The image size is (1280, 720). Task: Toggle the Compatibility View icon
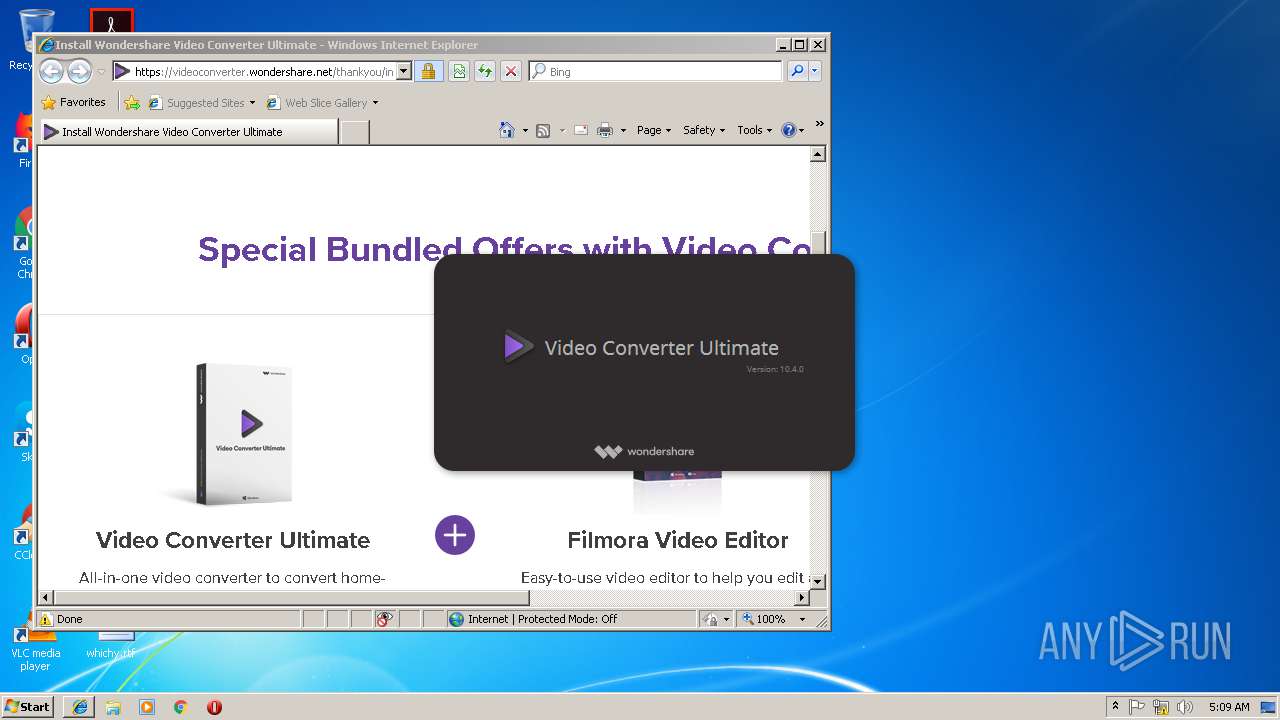(459, 71)
